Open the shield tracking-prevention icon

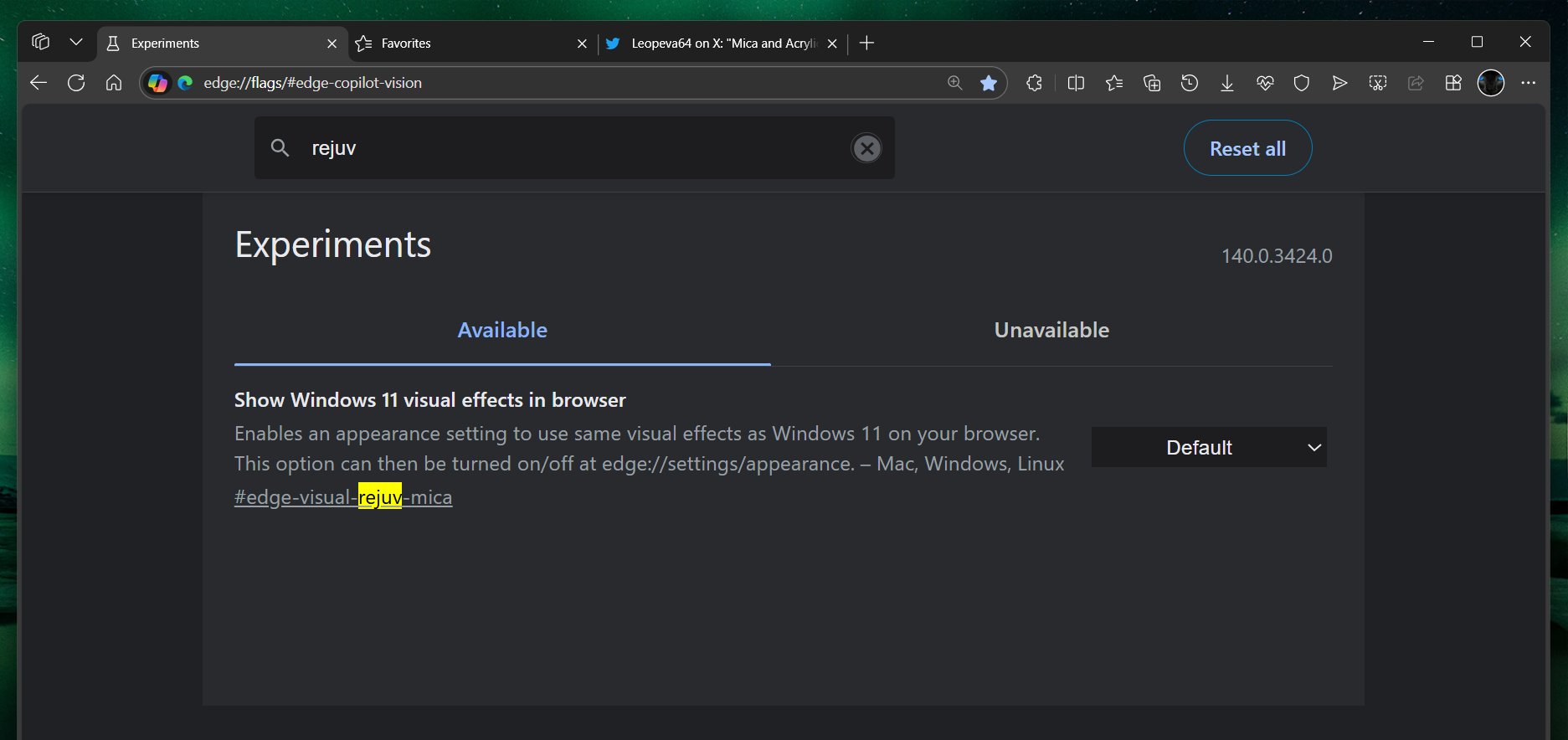pyautogui.click(x=1301, y=83)
